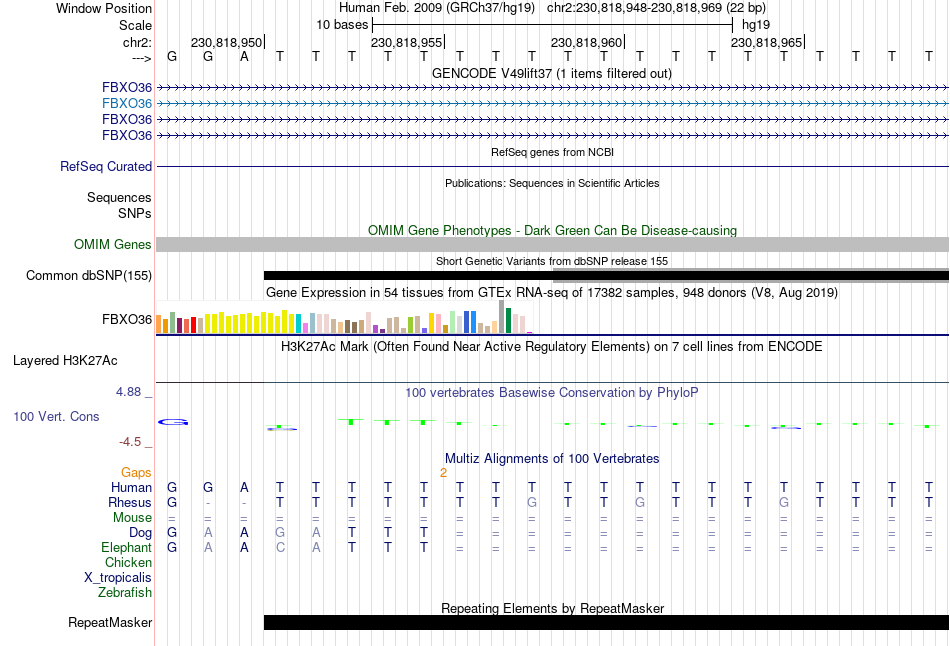Click the X_tropicalis species label
950x646 pixels.
(x=118, y=578)
